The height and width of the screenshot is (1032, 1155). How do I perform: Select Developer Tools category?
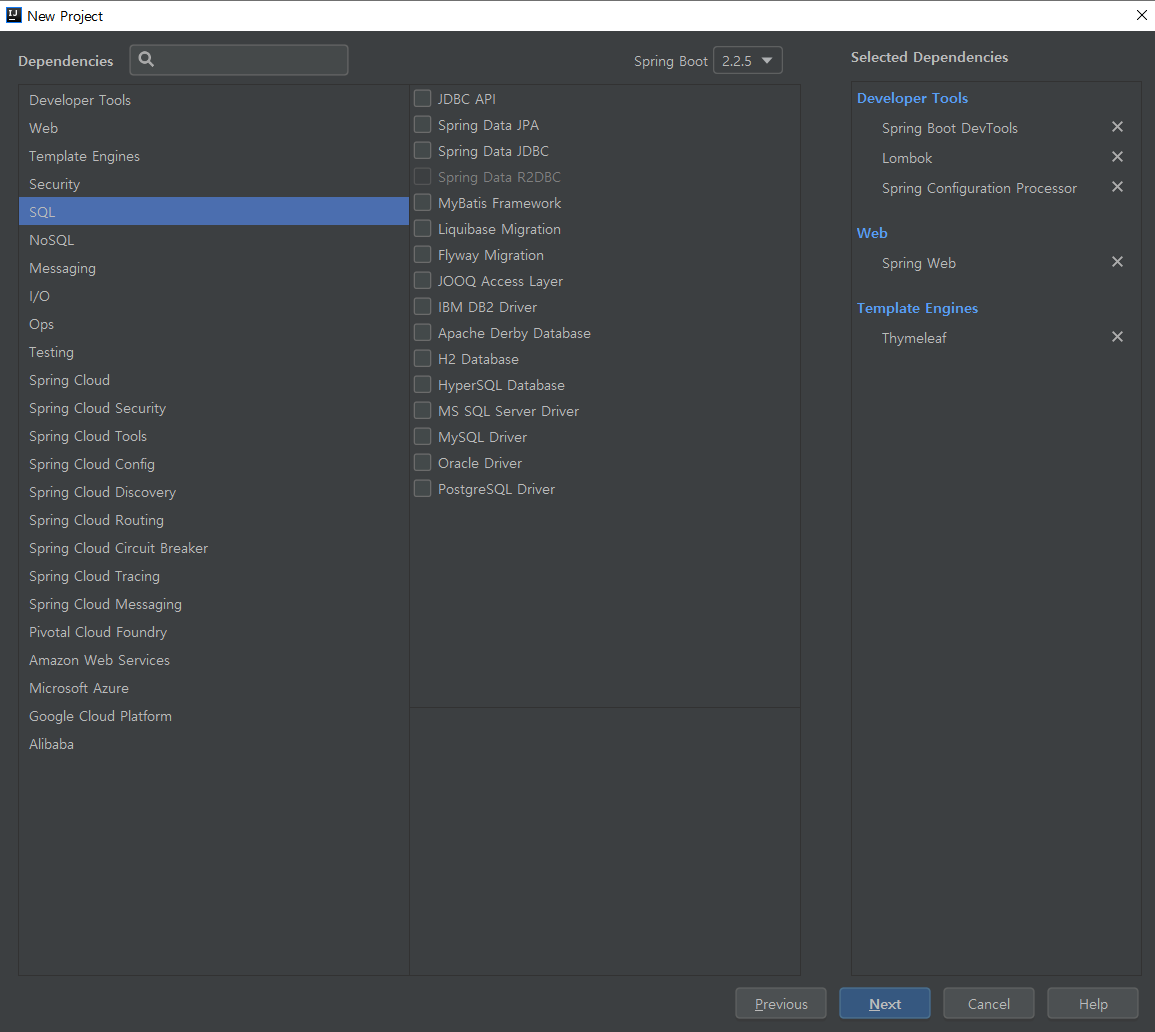click(x=214, y=99)
